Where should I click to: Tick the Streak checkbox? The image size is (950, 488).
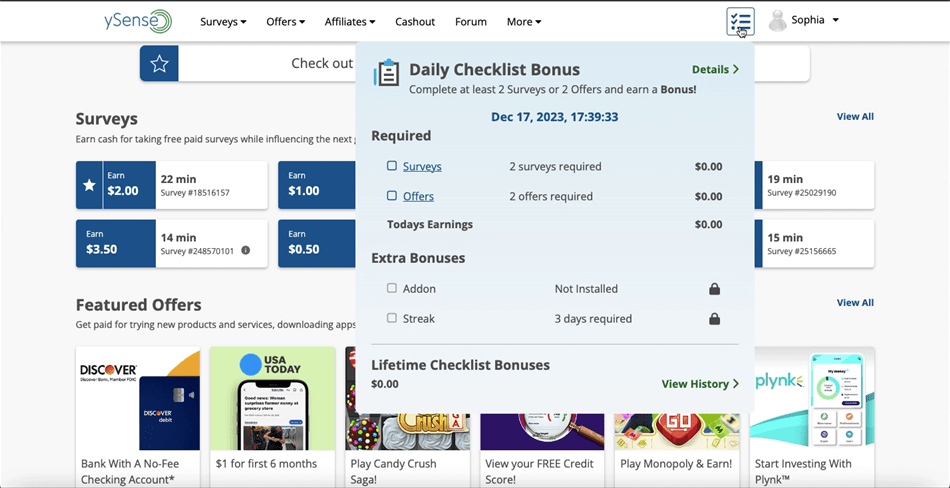392,318
